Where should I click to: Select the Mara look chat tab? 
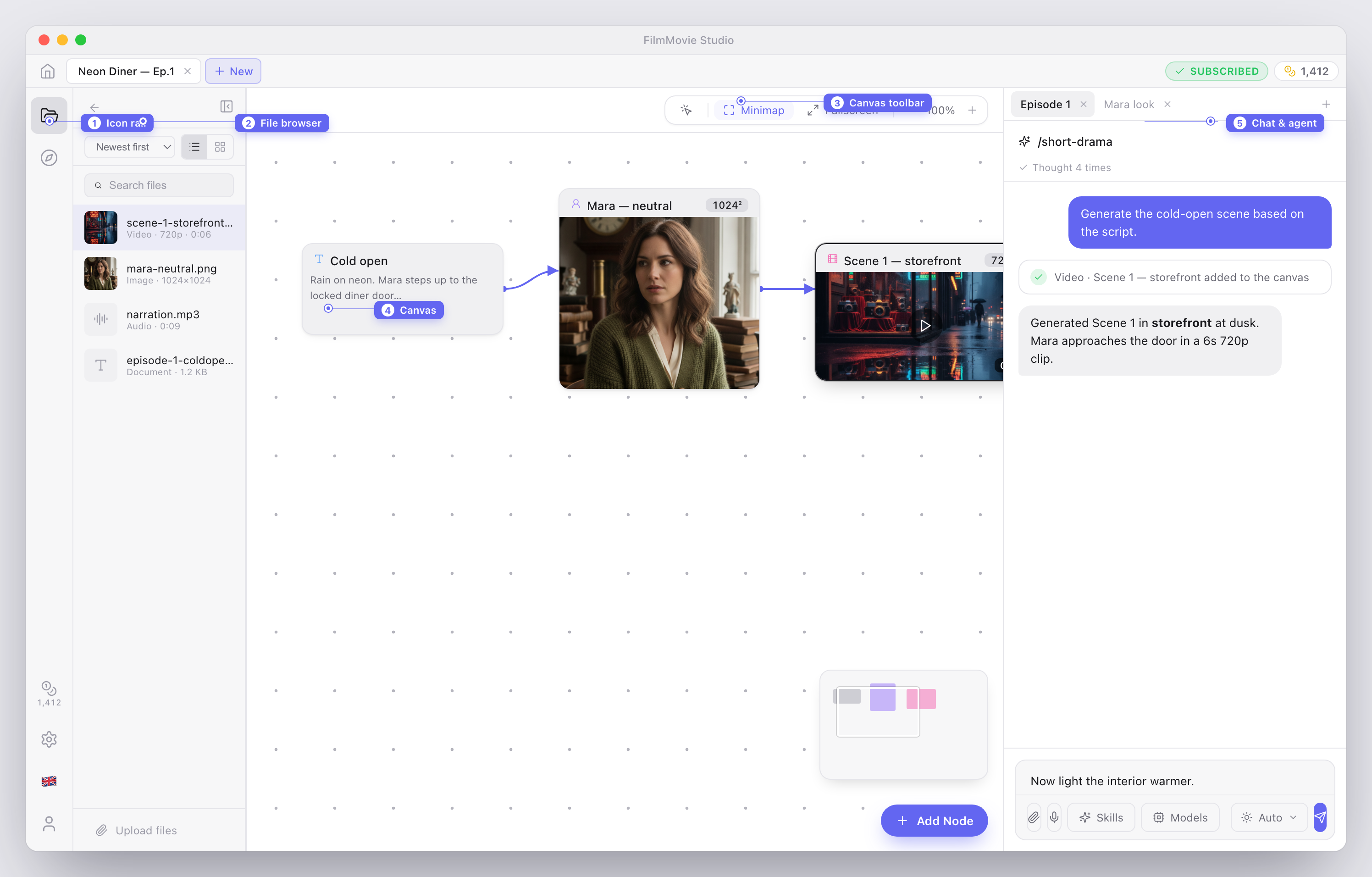1129,104
